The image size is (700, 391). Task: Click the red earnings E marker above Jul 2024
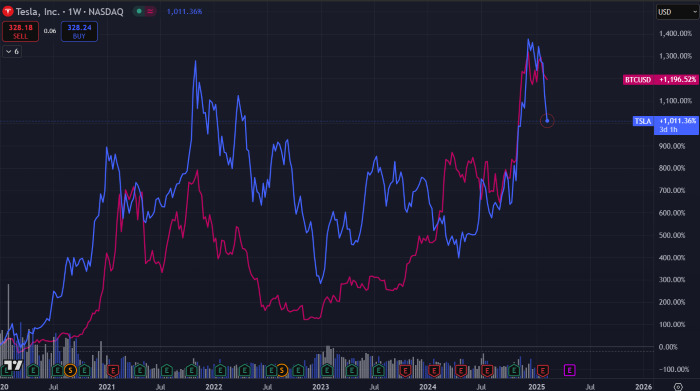coord(487,370)
